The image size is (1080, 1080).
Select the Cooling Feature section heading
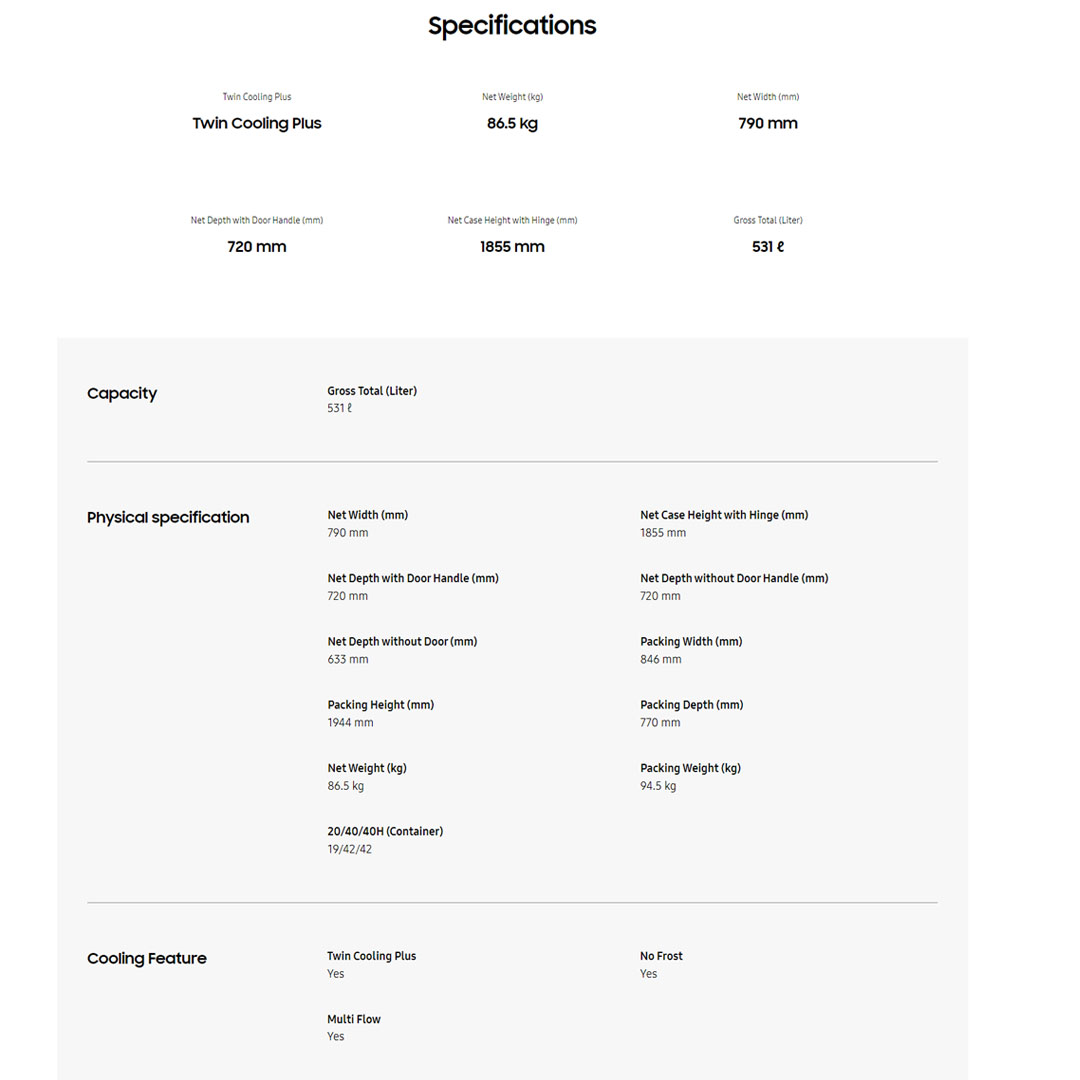point(147,959)
